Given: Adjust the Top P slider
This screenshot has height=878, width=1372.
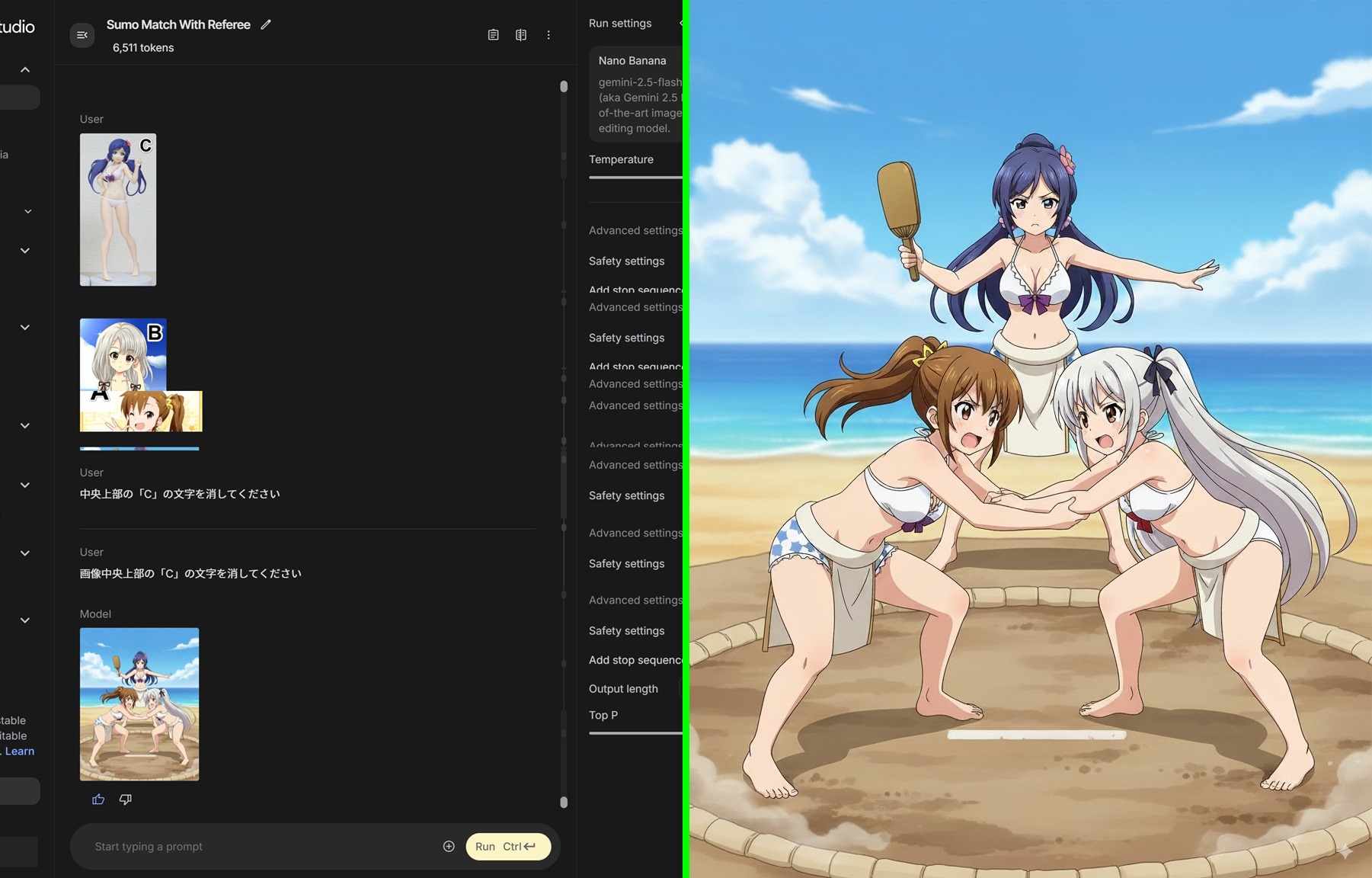Looking at the screenshot, I should click(635, 733).
